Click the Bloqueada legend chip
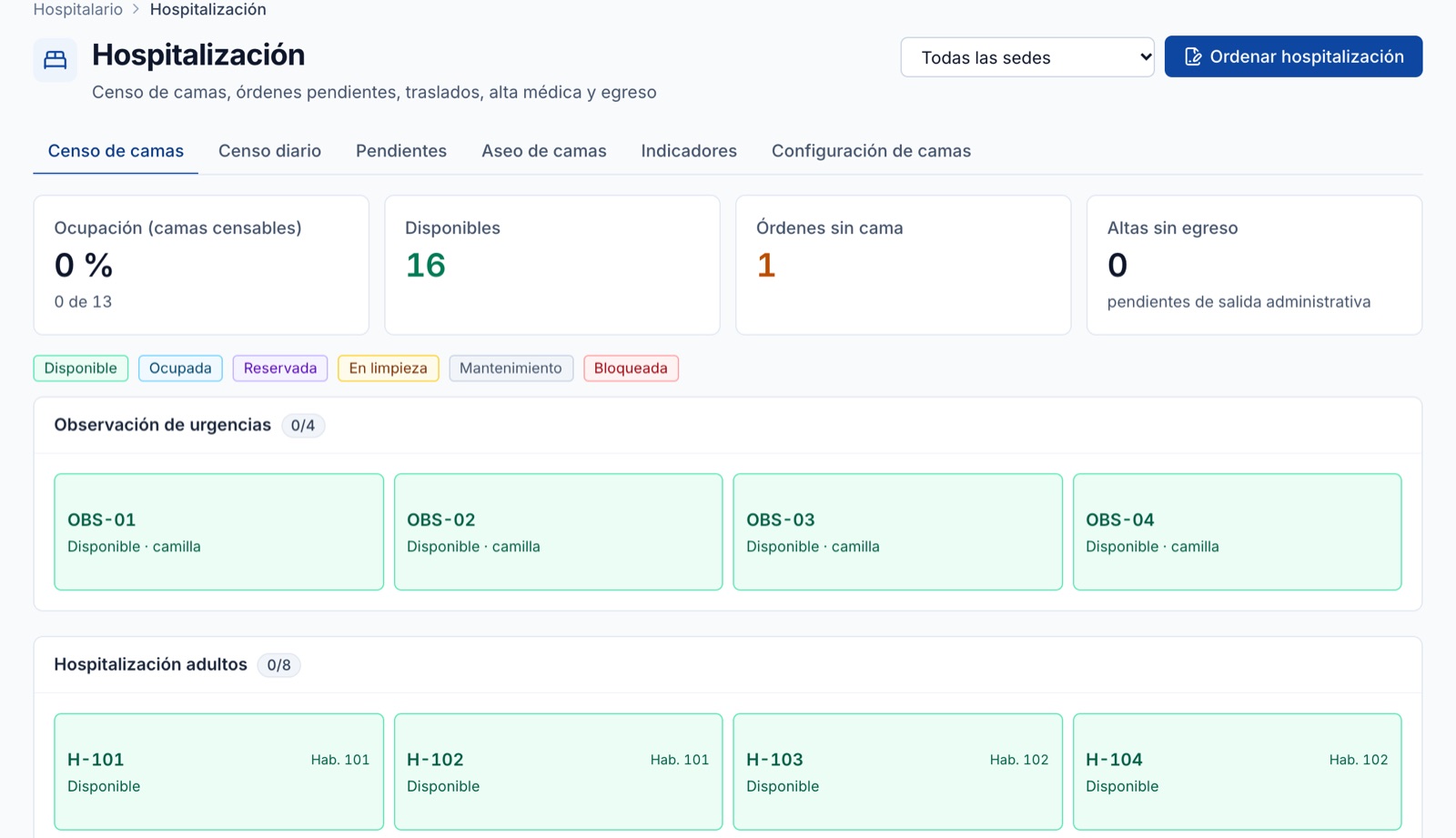 click(x=631, y=369)
